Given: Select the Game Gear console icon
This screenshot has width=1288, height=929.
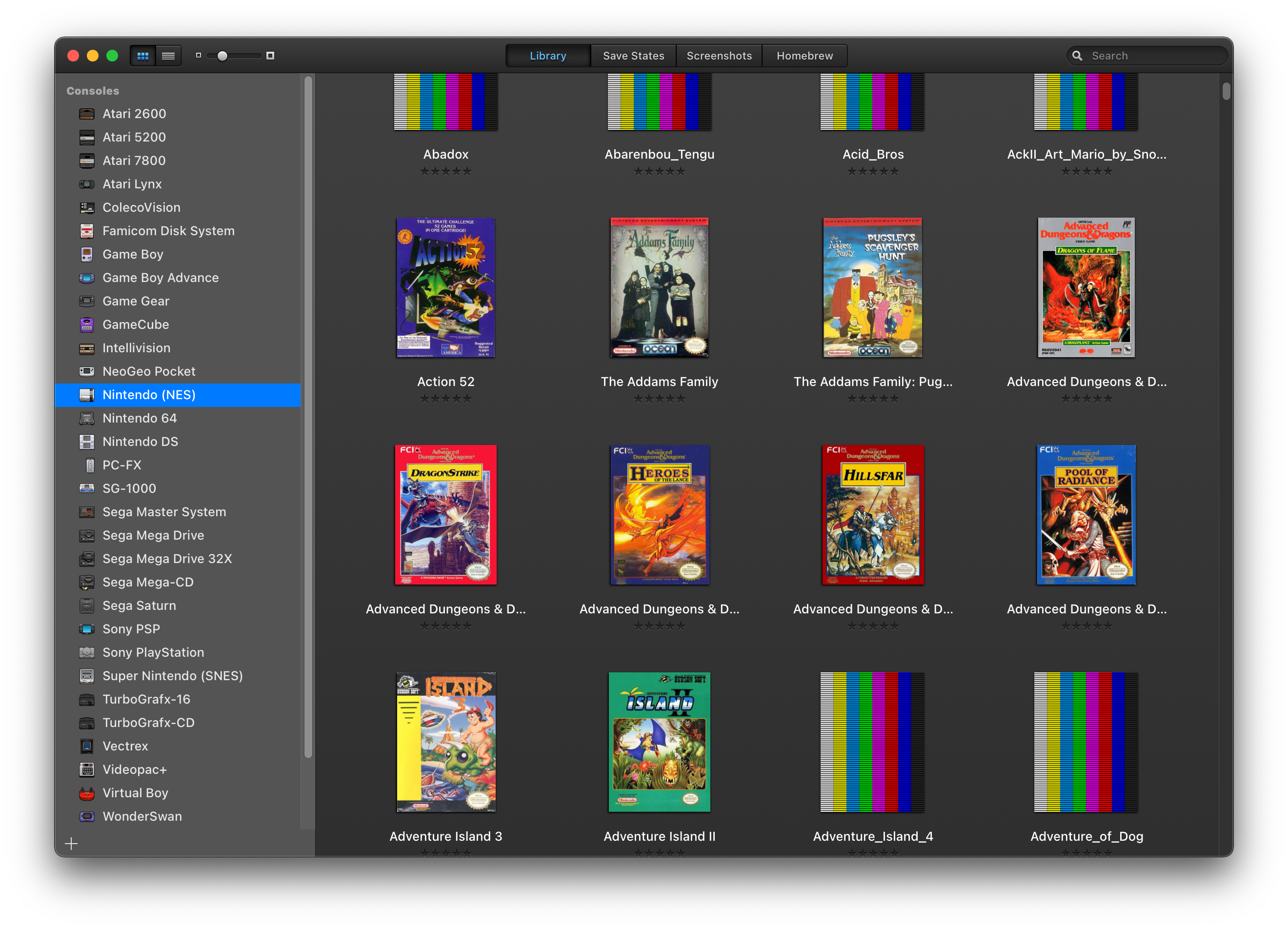Looking at the screenshot, I should [x=87, y=301].
